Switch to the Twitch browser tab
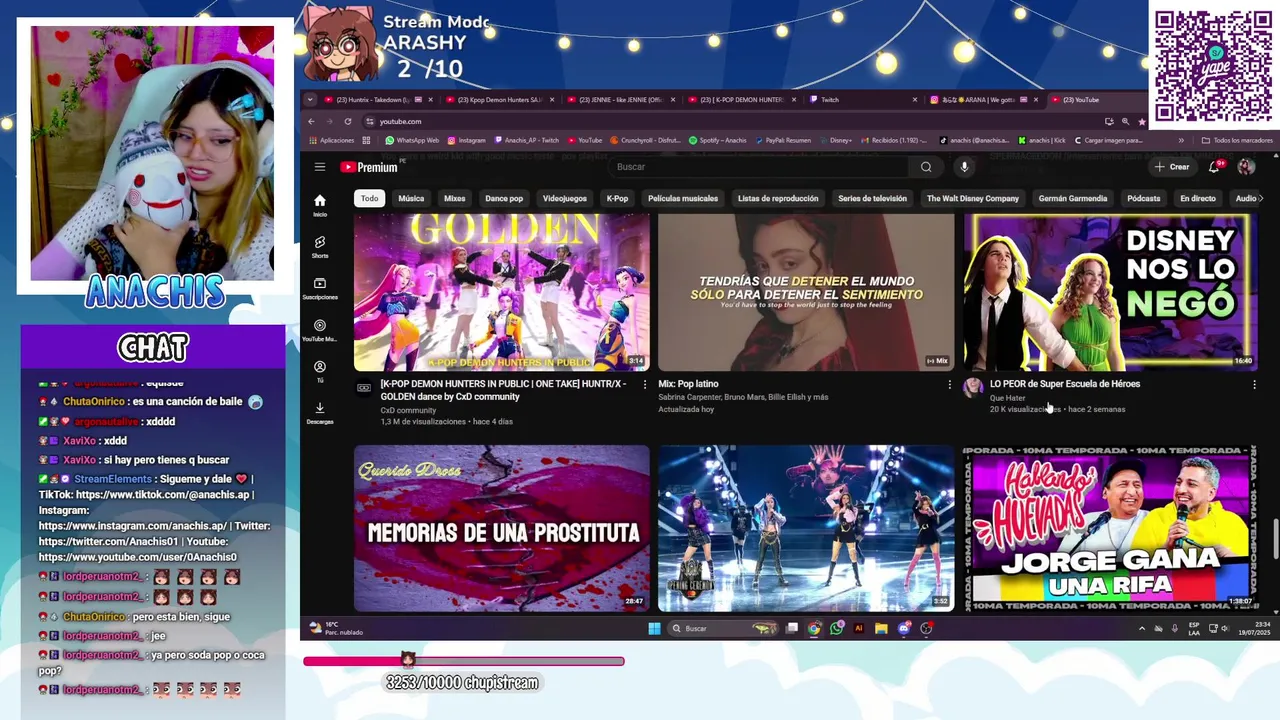Screen dimensions: 1280x720 pos(863,100)
